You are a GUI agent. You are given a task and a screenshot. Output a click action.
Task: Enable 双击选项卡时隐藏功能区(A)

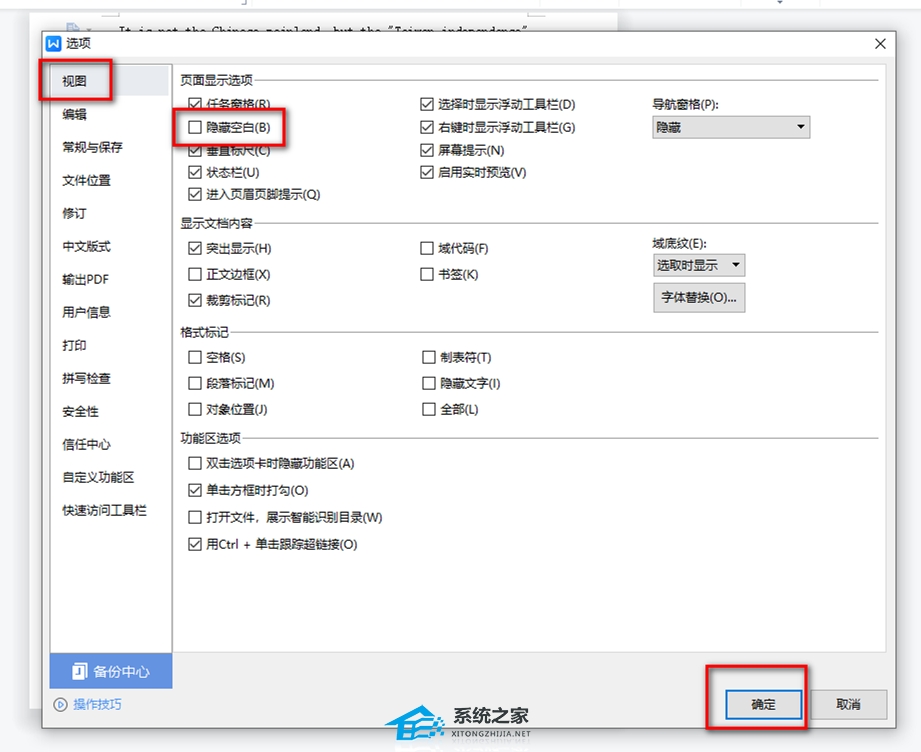194,463
